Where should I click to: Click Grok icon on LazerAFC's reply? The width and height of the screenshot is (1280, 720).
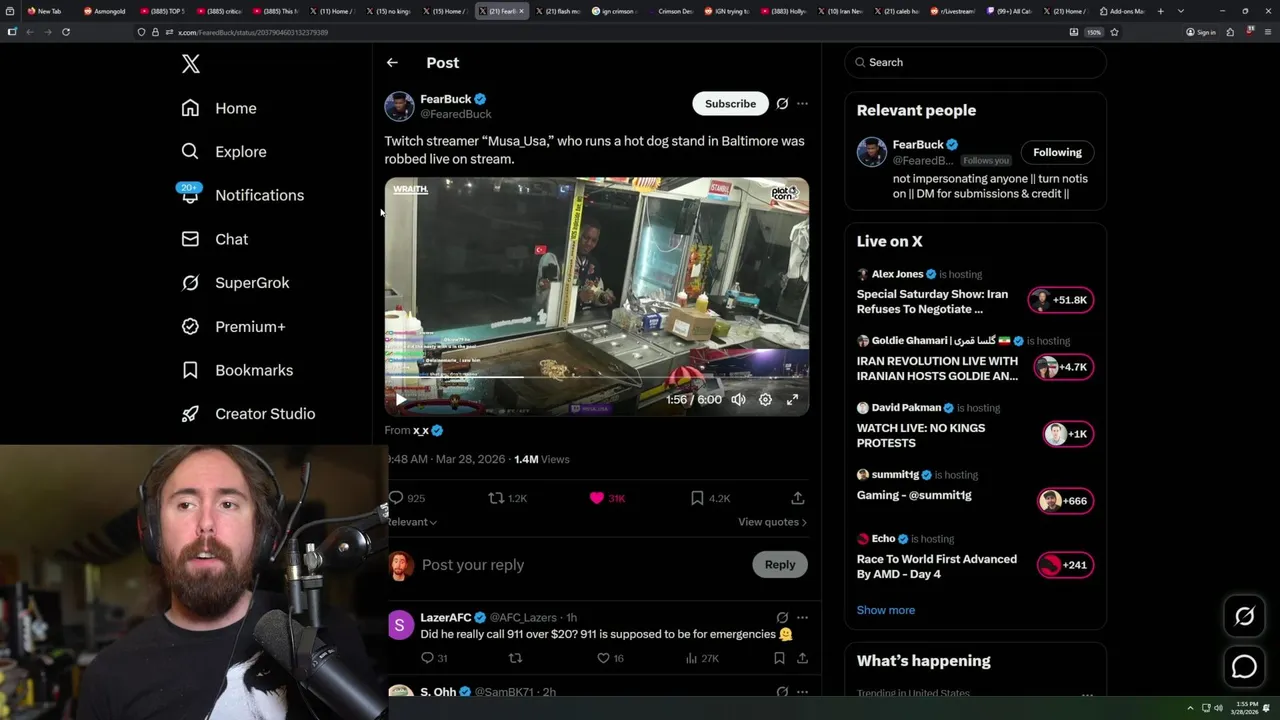click(782, 618)
